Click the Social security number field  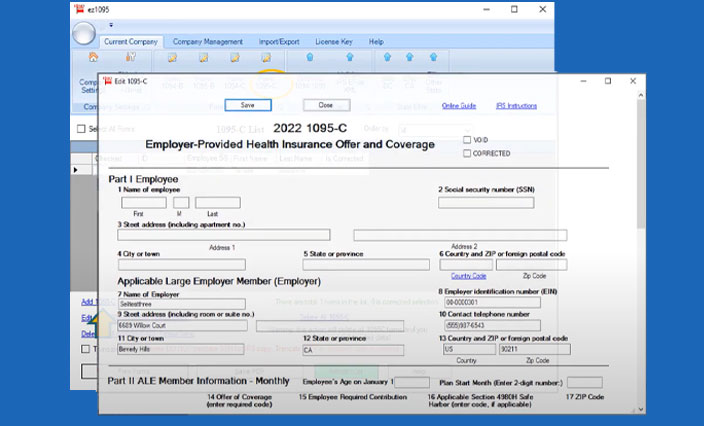(486, 203)
